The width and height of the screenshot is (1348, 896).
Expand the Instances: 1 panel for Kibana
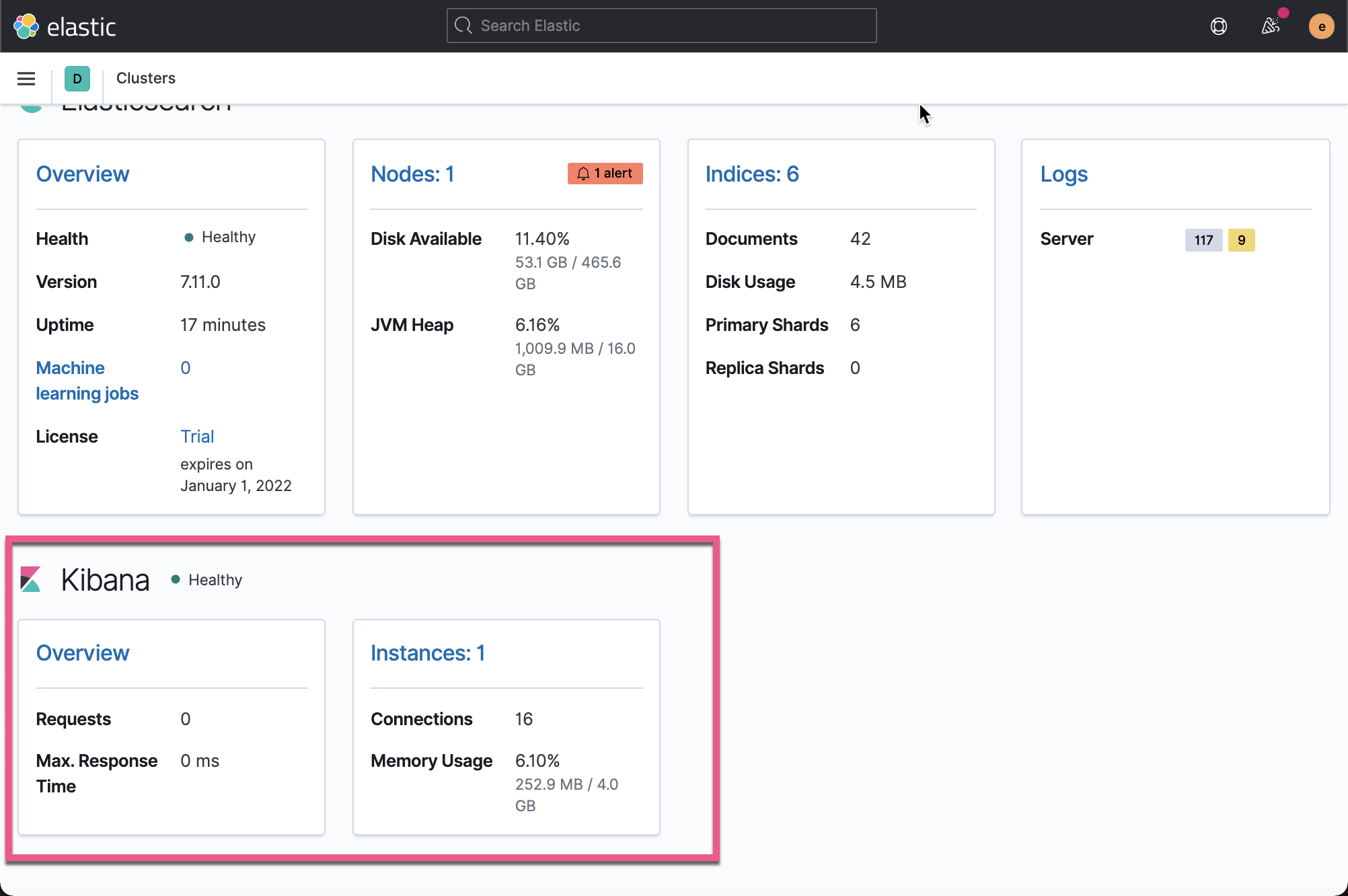pos(428,652)
